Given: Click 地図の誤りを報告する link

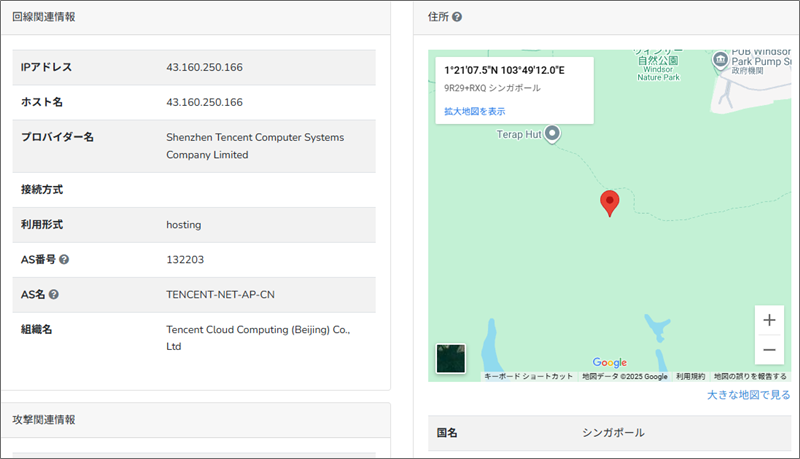Looking at the screenshot, I should 750,376.
